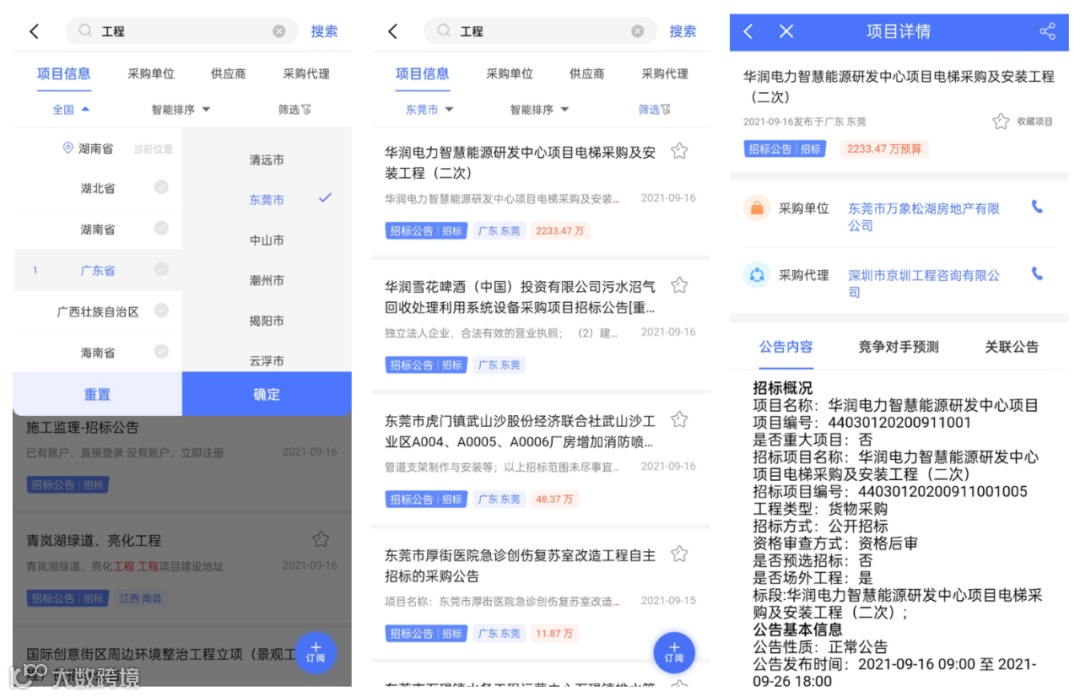The height and width of the screenshot is (697, 1080).
Task: Switch to 供应商 tab in left screen
Action: tap(228, 74)
